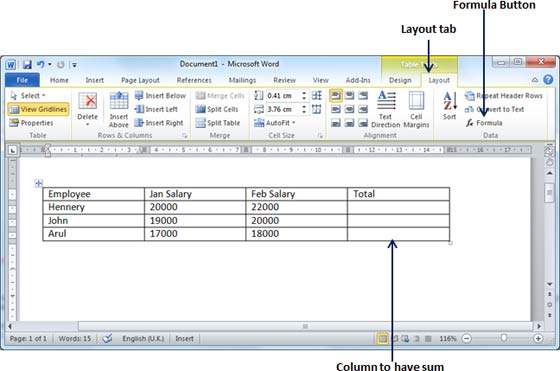Switch to the Home tab
This screenshot has height=371, width=560.
click(59, 80)
